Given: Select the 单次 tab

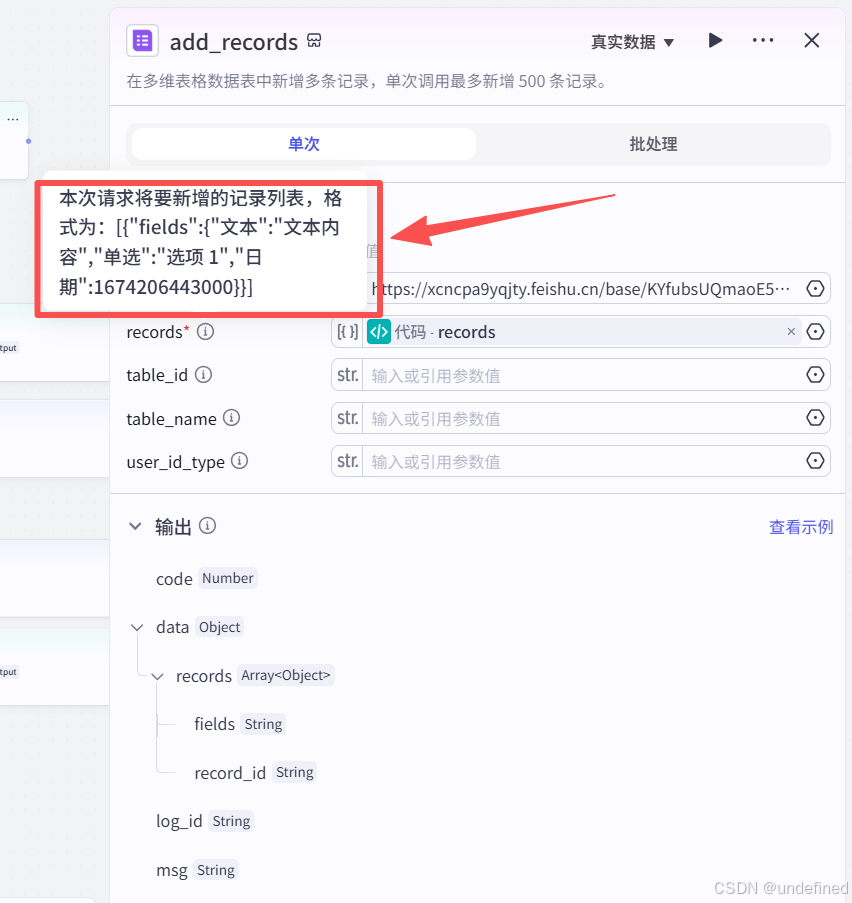Looking at the screenshot, I should tap(303, 144).
